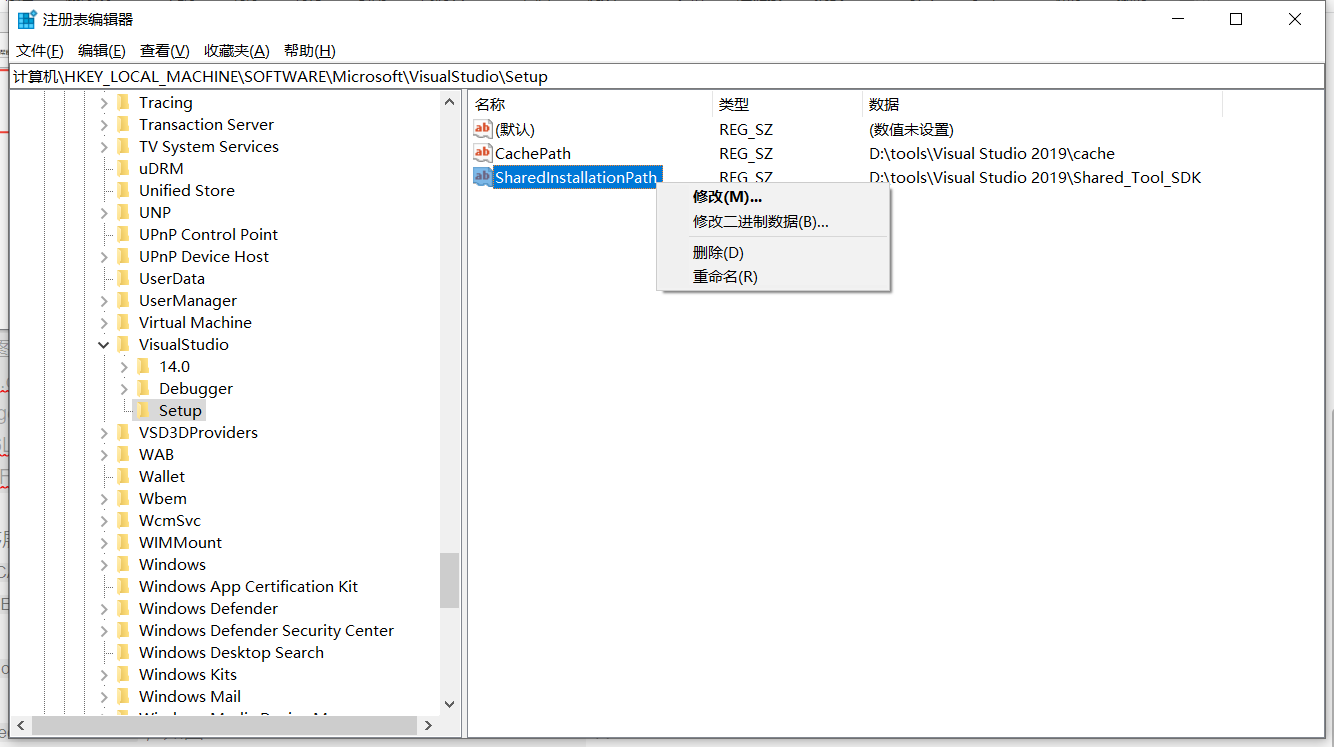Viewport: 1334px width, 747px height.
Task: Select the Windows Defender Security Center key
Action: 266,630
